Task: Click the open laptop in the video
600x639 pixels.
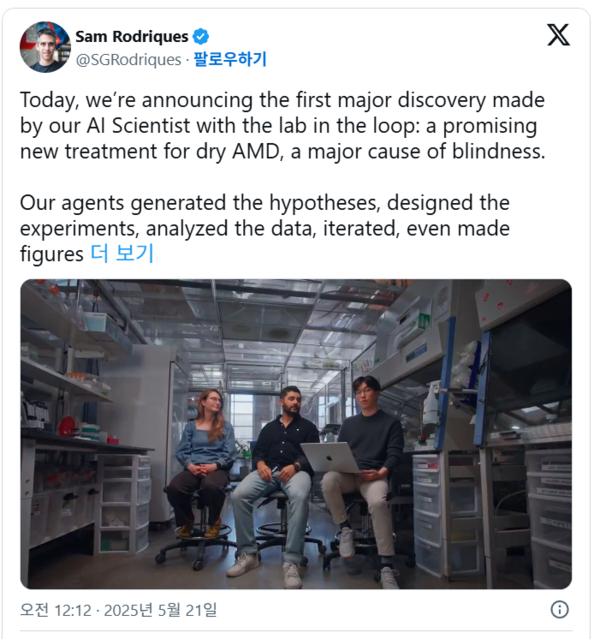Action: (x=333, y=458)
